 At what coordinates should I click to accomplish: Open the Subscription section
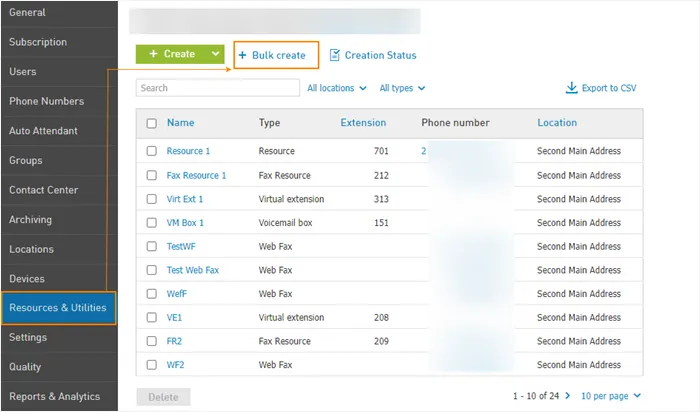coord(59,42)
